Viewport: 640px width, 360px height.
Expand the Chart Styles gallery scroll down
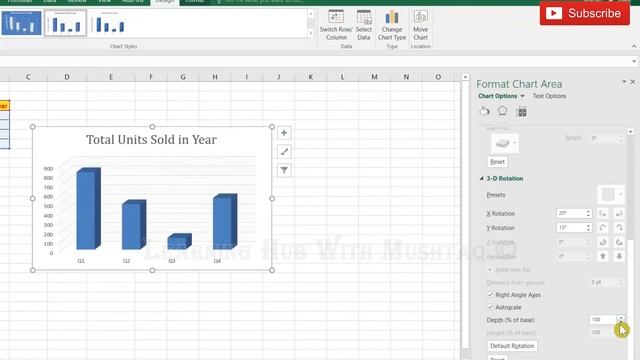311,33
